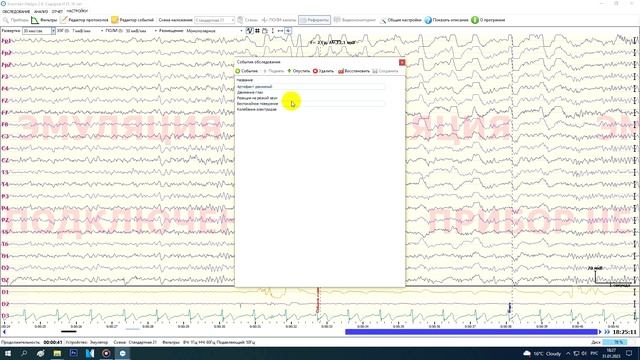Click the waveform display mode icon
The height and width of the screenshot is (360, 640).
249,31
